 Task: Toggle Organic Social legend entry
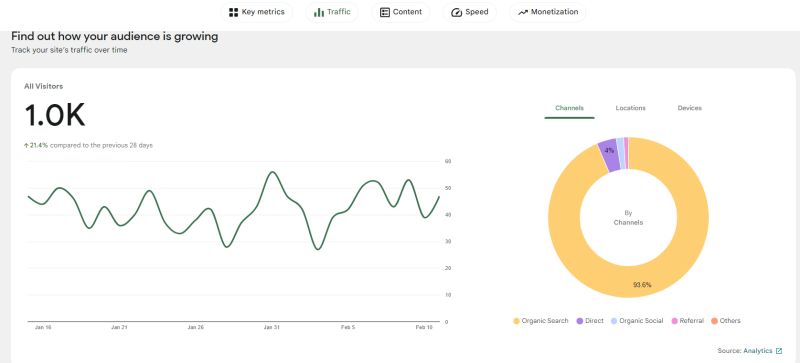[637, 321]
